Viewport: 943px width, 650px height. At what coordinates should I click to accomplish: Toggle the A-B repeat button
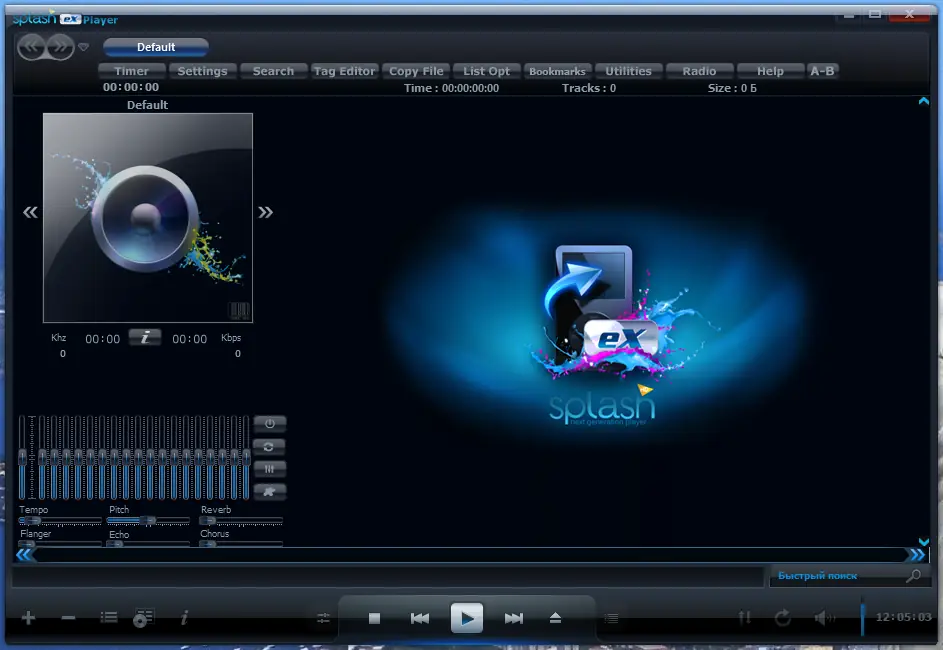coord(822,71)
